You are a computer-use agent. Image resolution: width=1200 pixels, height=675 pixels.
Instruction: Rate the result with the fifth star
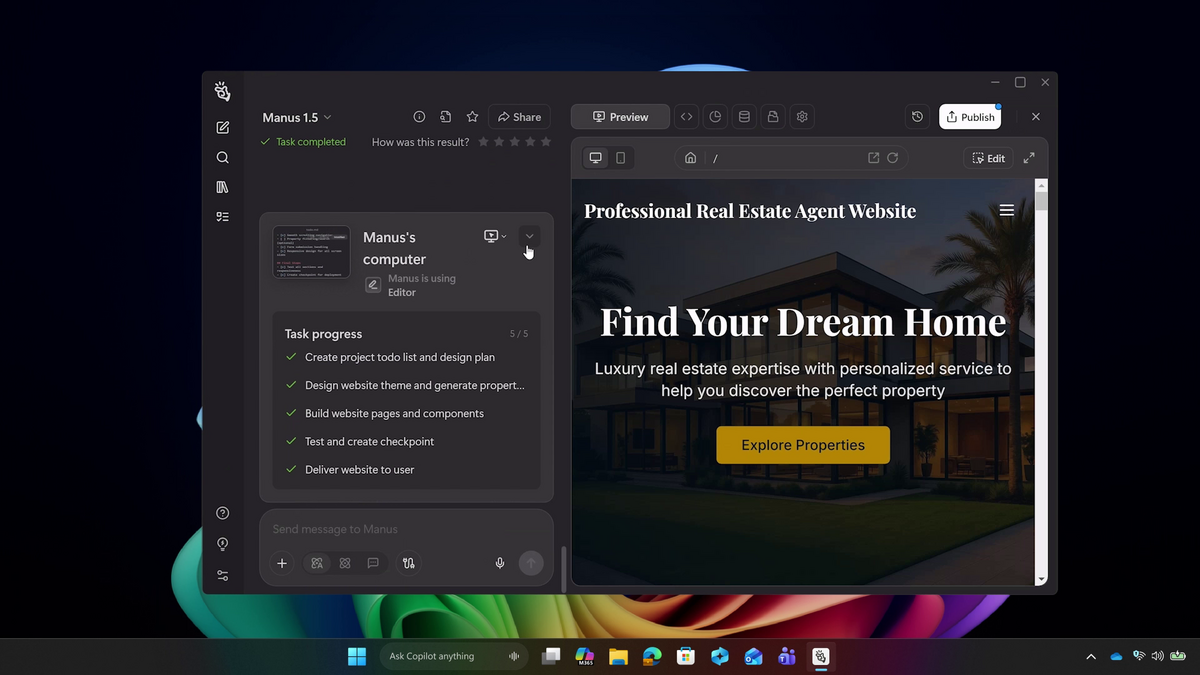tap(546, 142)
